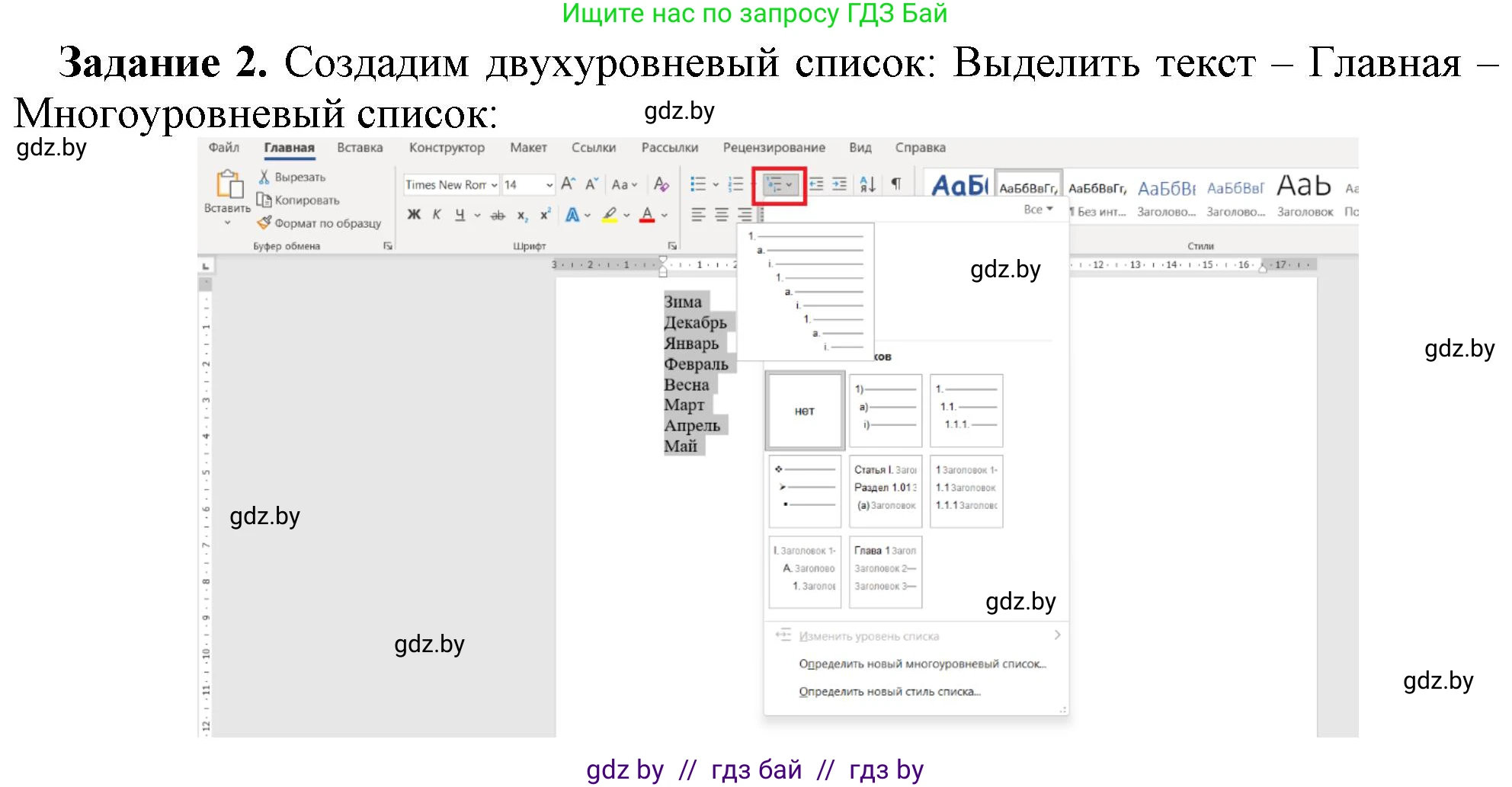Apply subscript formatting
Screen dimensions: 1512x787
pos(521,216)
